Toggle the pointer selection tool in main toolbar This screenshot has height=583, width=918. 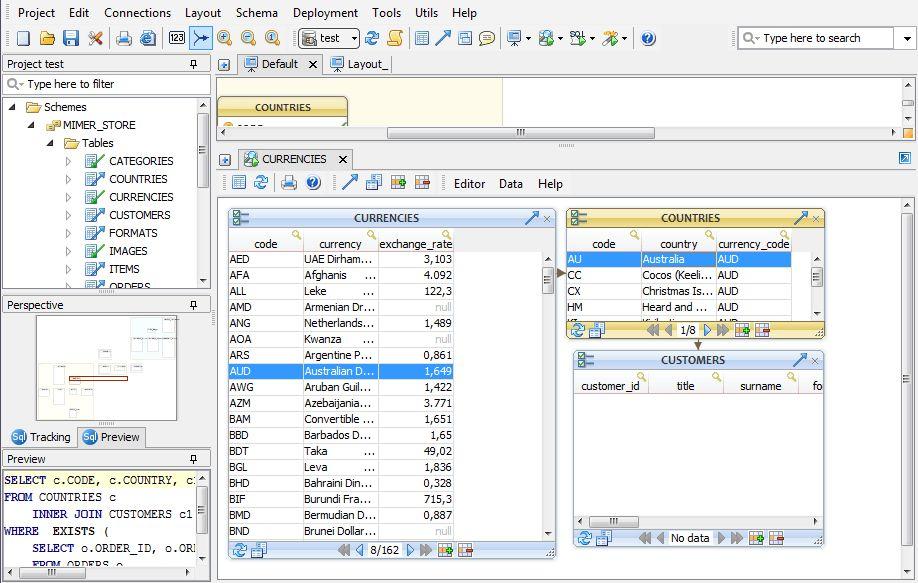(200, 39)
